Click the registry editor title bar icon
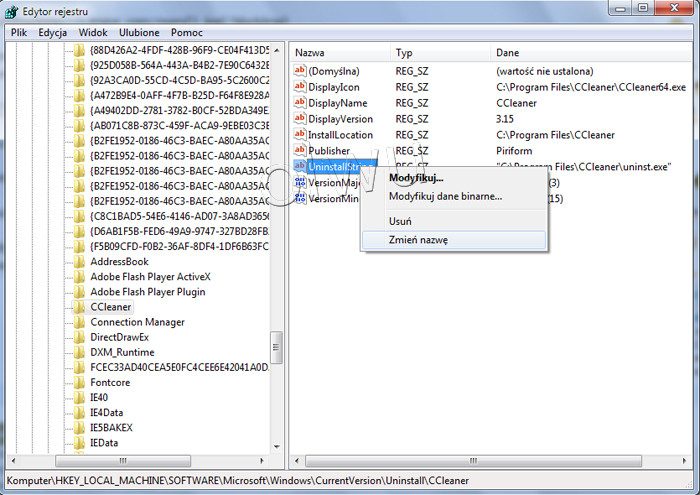The height and width of the screenshot is (495, 700). click(12, 12)
